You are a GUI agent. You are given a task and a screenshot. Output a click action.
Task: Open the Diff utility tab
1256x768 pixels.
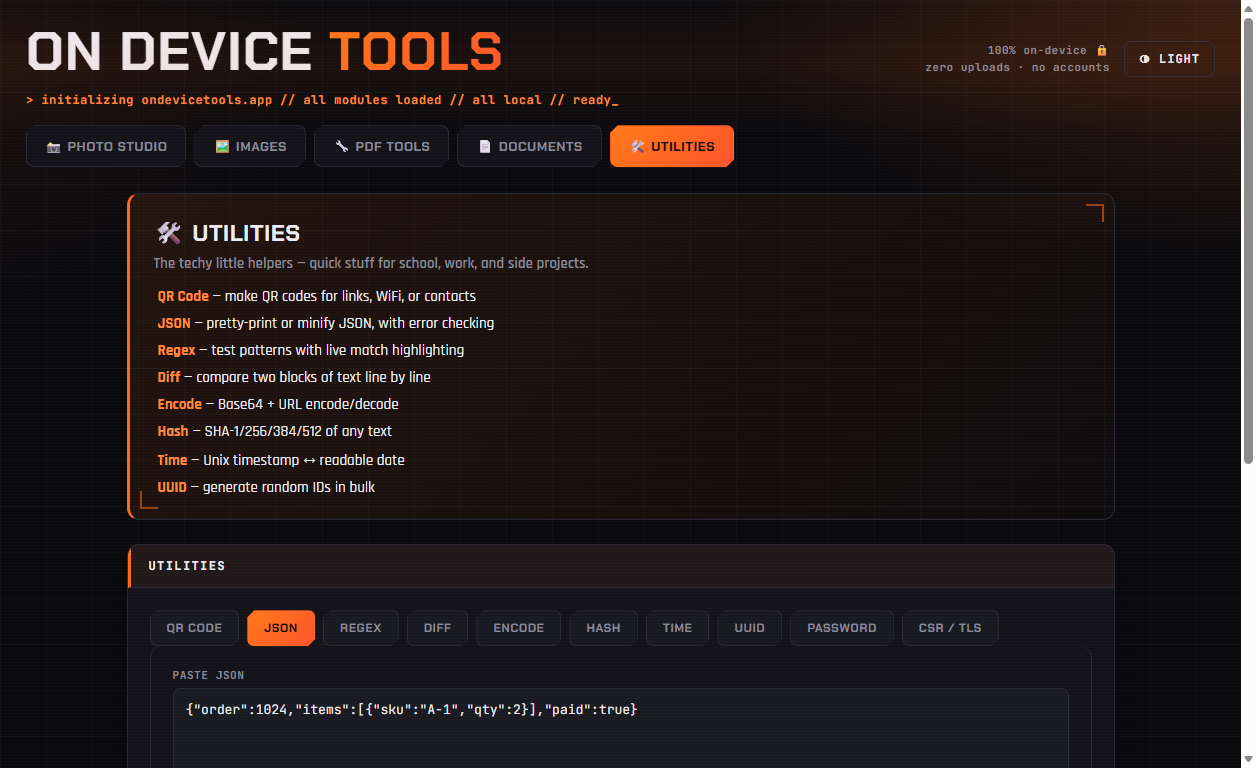[x=438, y=628]
